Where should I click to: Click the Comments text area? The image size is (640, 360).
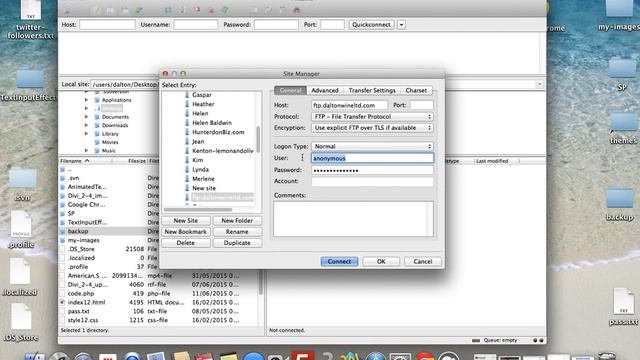tap(353, 218)
